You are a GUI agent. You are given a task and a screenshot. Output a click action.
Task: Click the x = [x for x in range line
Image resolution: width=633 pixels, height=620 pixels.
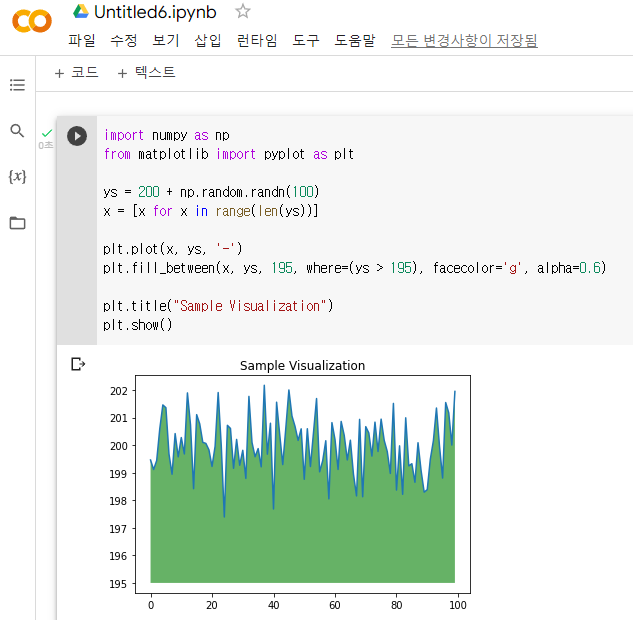(211, 211)
